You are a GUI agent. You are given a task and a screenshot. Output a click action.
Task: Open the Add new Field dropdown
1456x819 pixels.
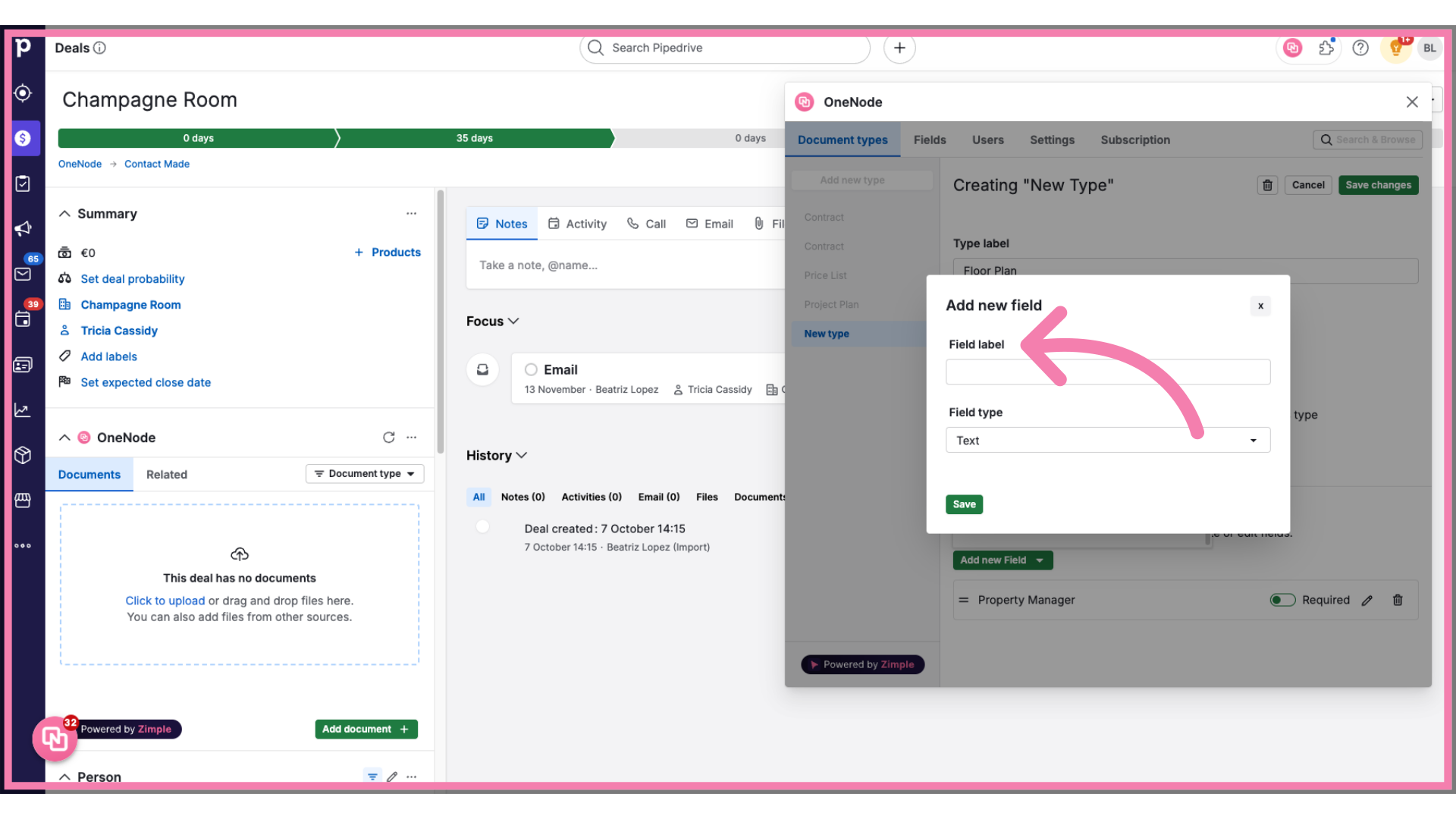[1003, 560]
